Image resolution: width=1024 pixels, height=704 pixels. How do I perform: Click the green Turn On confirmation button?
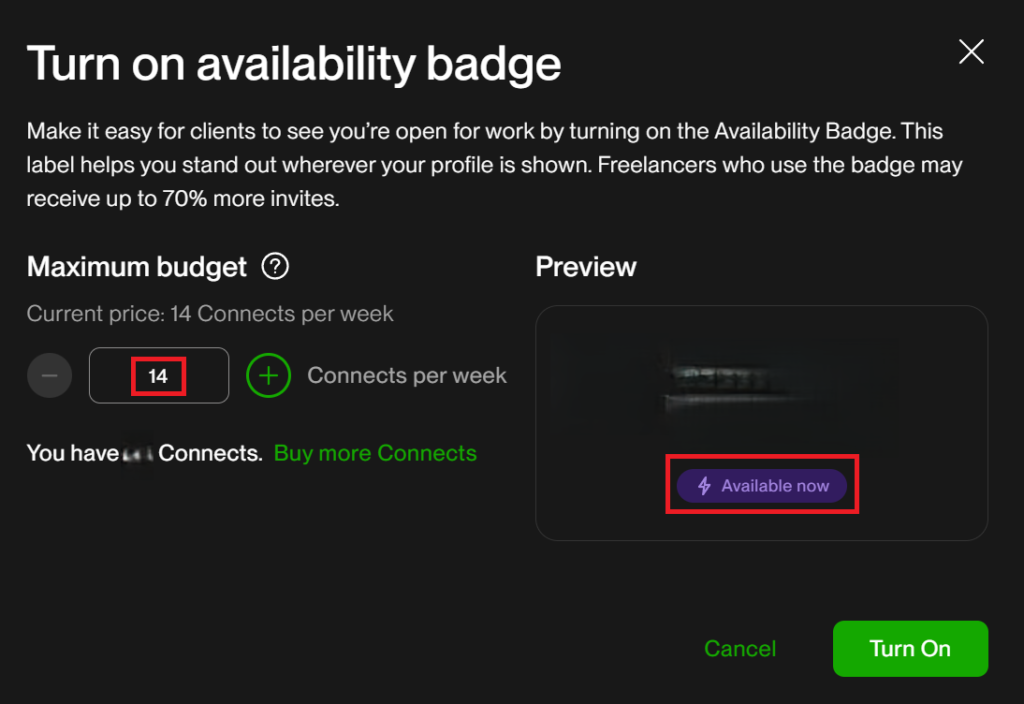point(910,648)
